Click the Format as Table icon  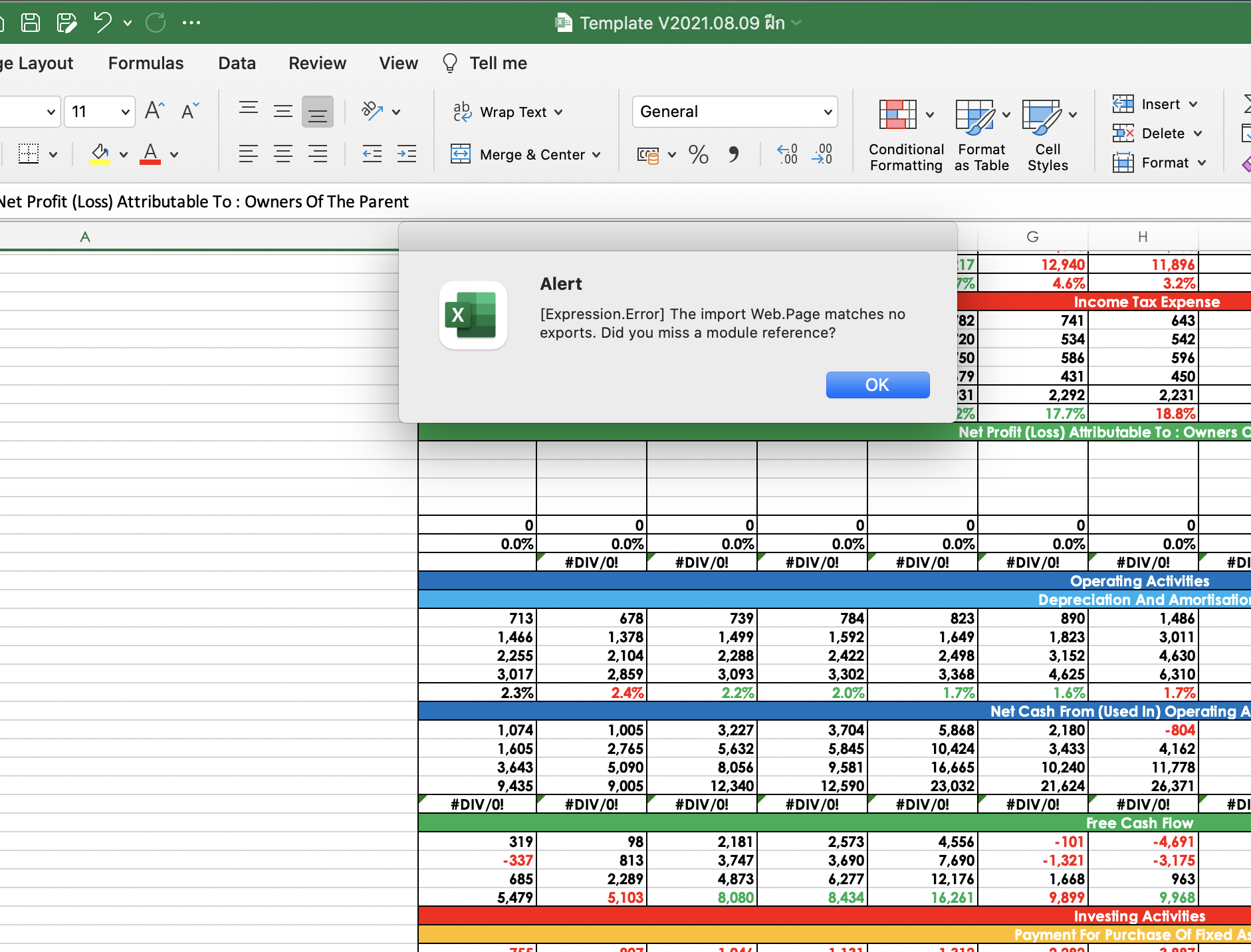(974, 115)
